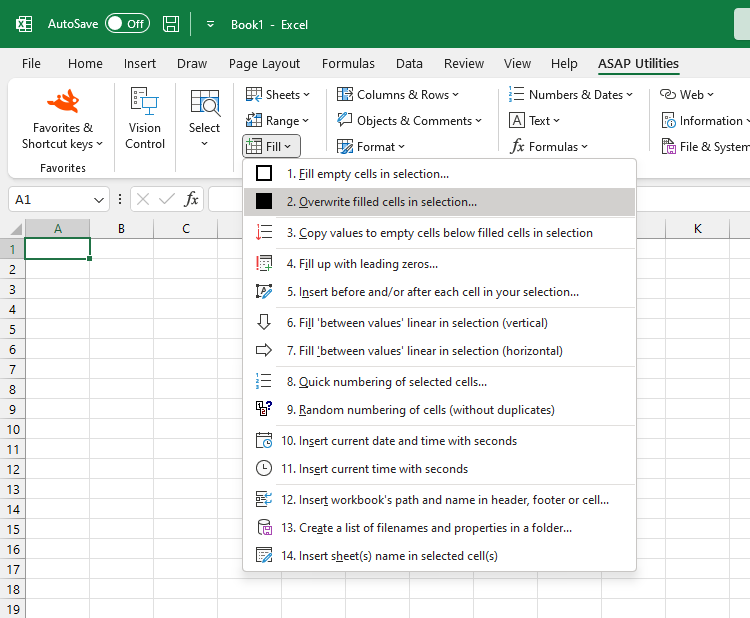
Task: Open the Information dropdown
Action: click(705, 121)
